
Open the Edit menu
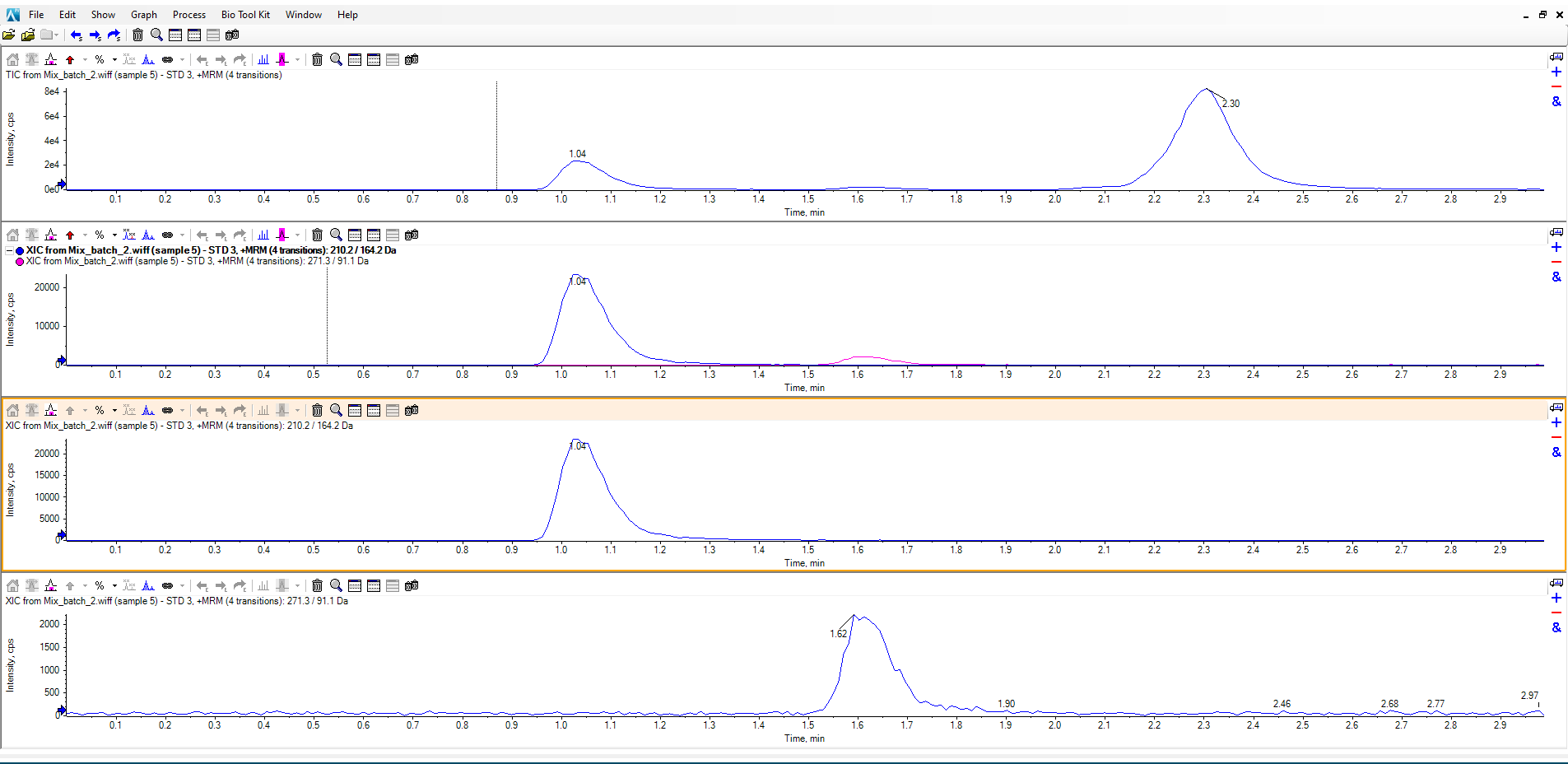pos(67,15)
